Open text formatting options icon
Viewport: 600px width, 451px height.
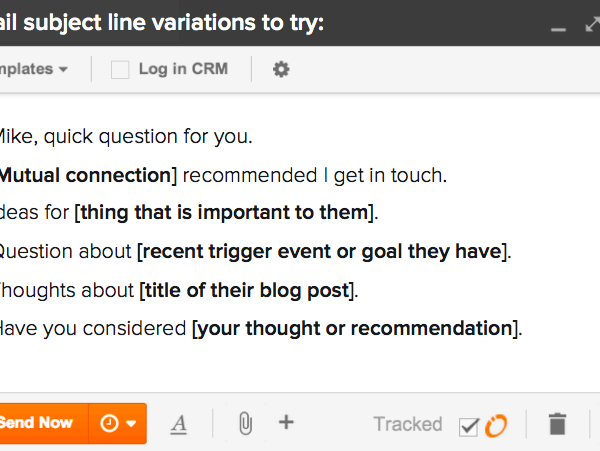pos(179,425)
